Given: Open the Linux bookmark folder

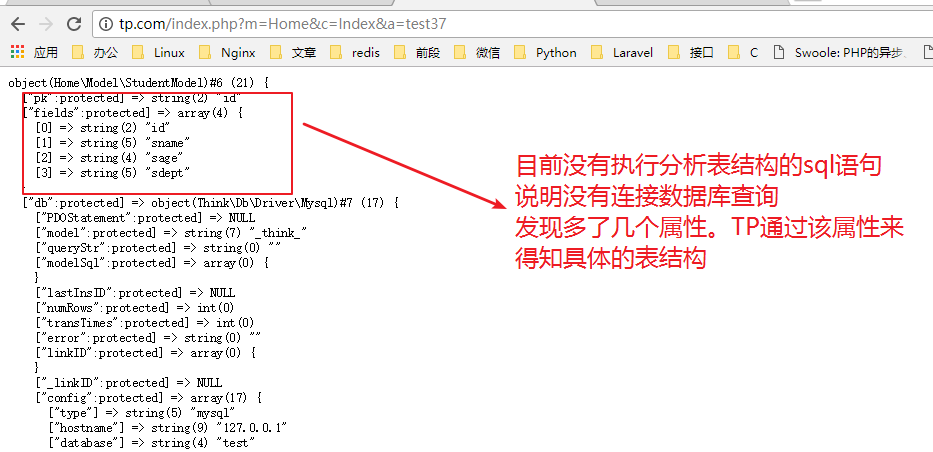Looking at the screenshot, I should pyautogui.click(x=159, y=52).
